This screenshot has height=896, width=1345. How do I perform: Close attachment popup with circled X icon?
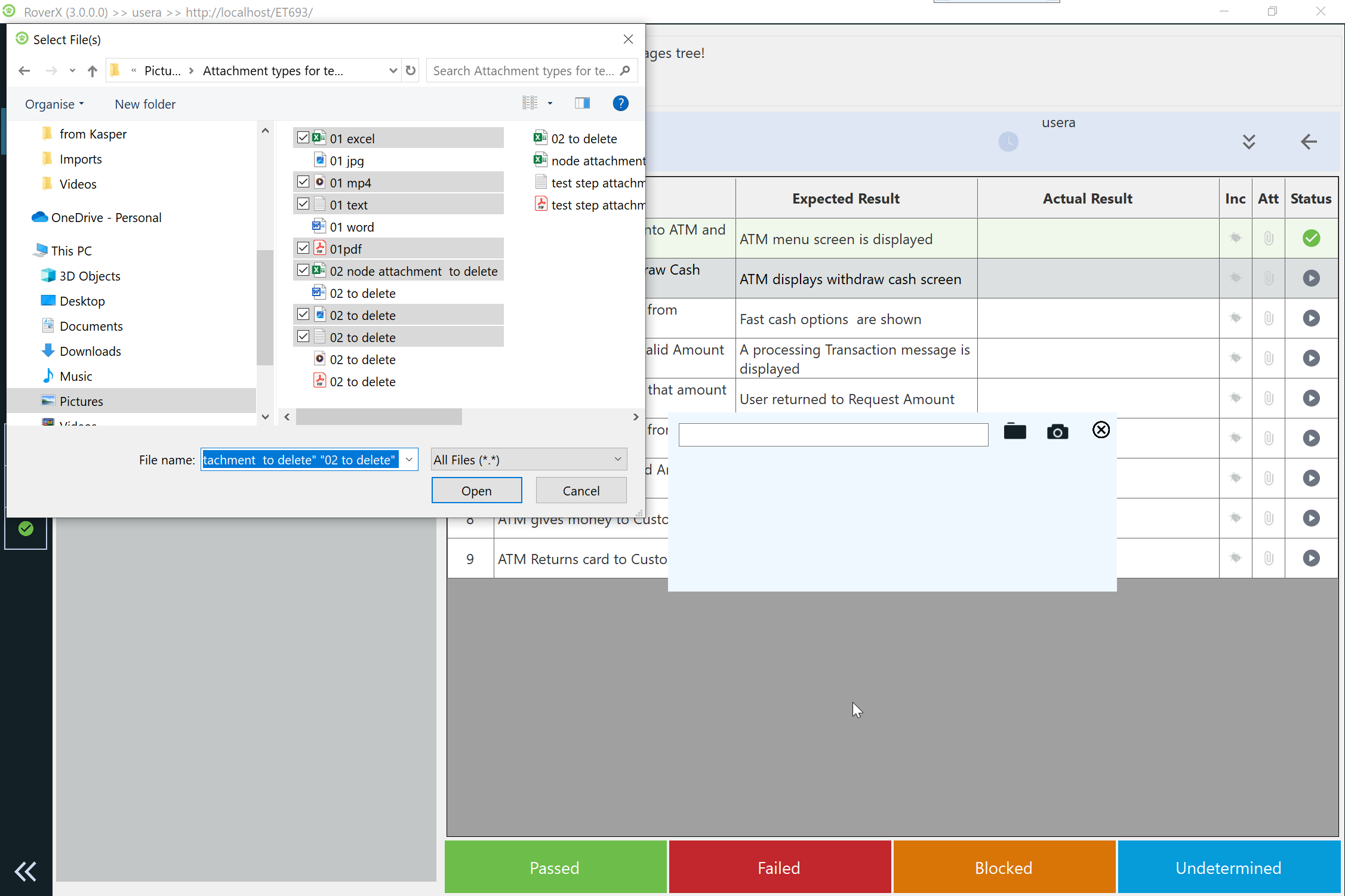pyautogui.click(x=1101, y=430)
